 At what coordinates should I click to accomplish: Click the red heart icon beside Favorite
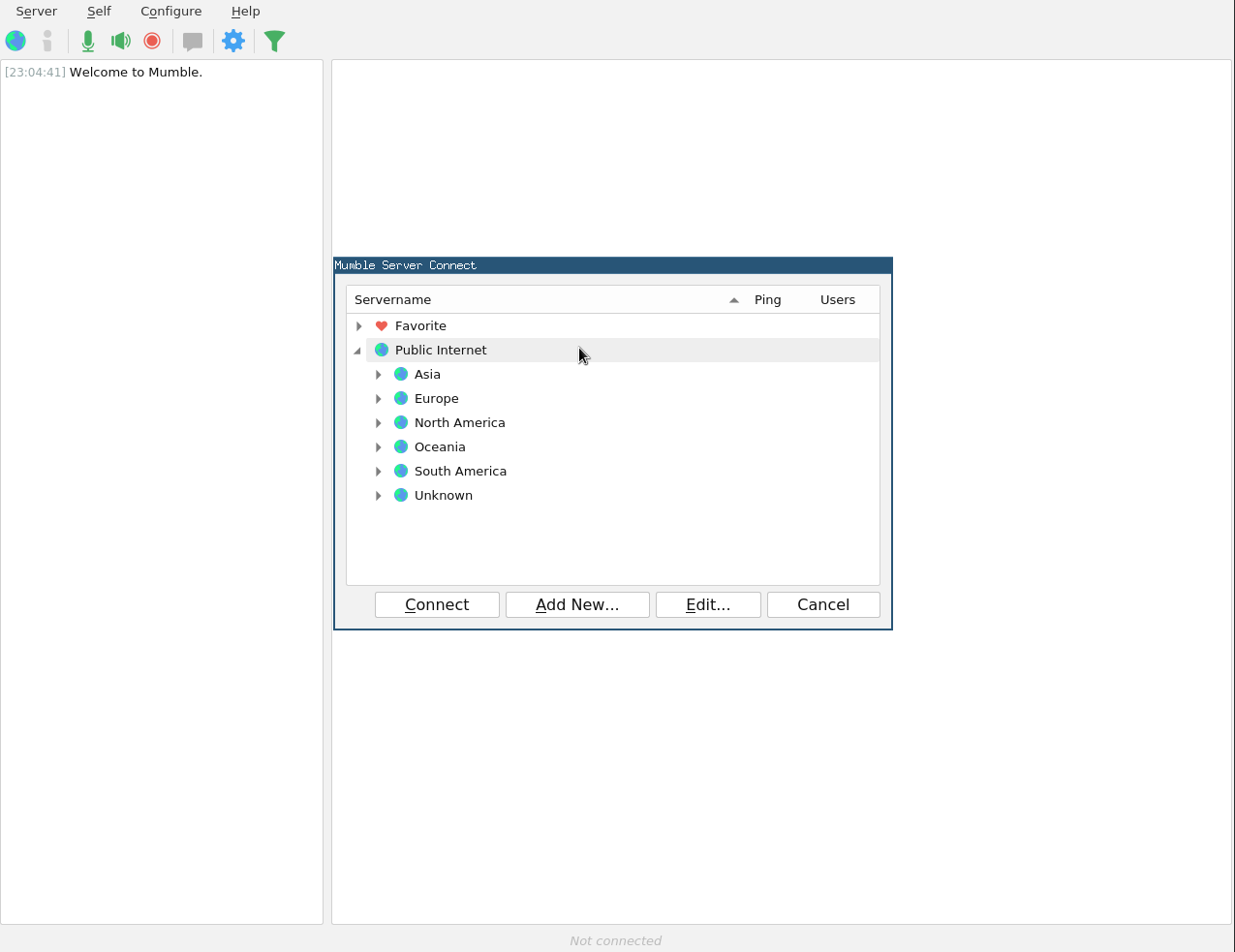coord(382,326)
